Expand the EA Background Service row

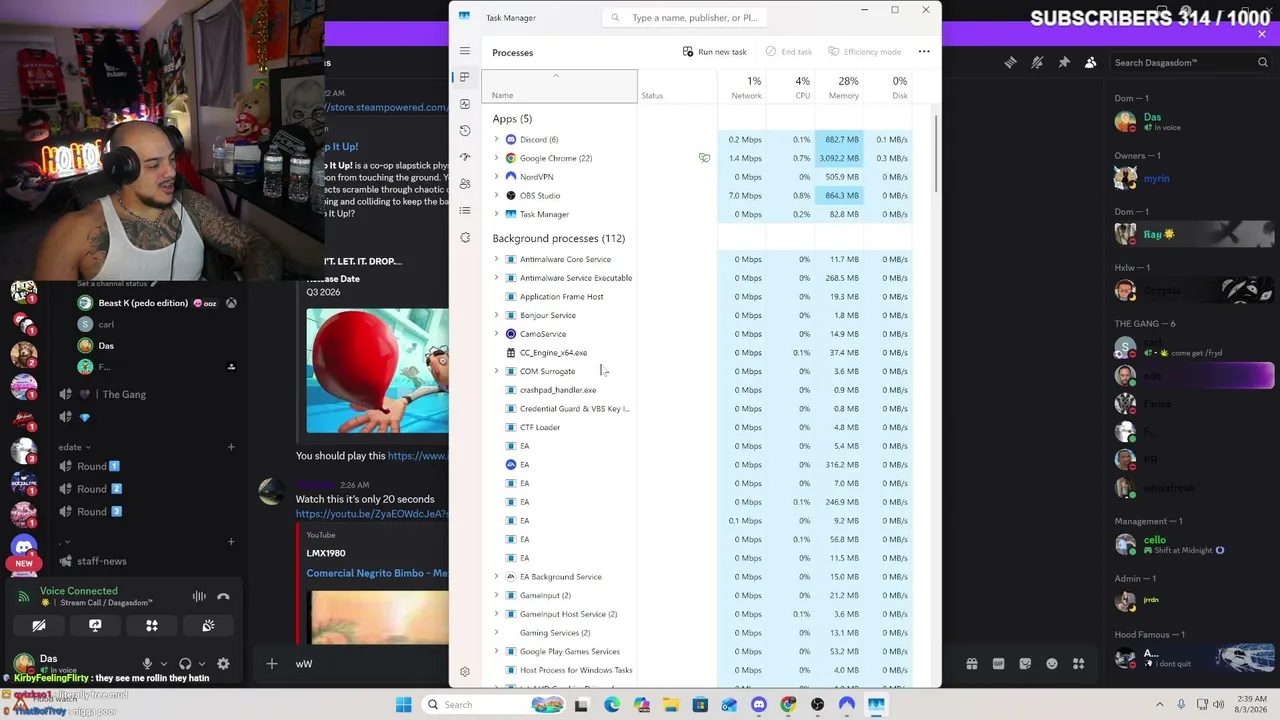[497, 577]
